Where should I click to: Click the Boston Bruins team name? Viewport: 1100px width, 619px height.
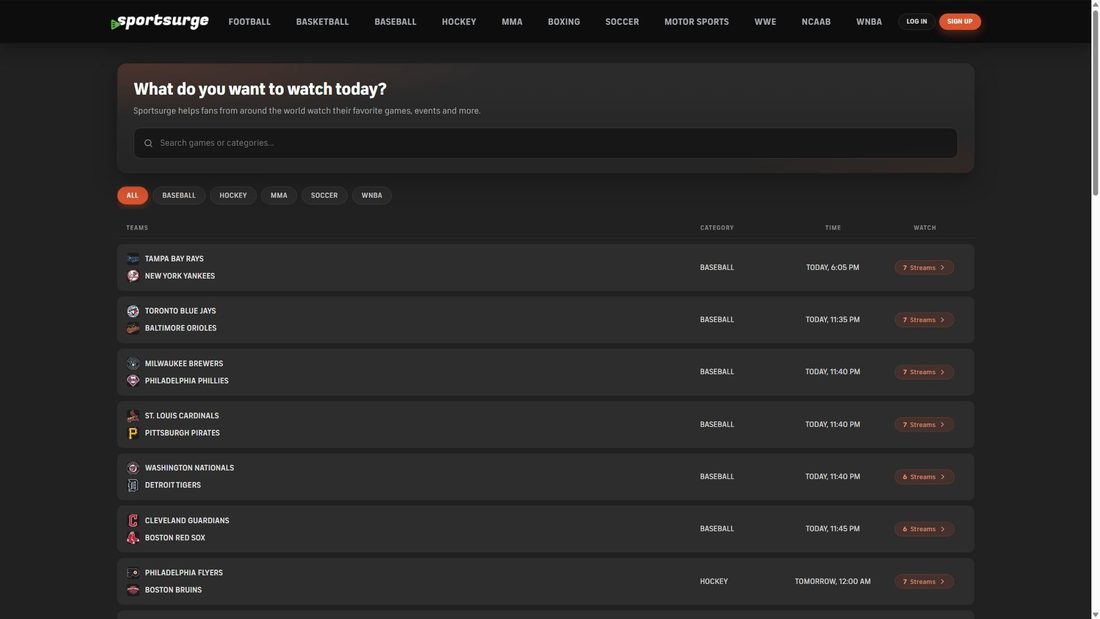(173, 590)
